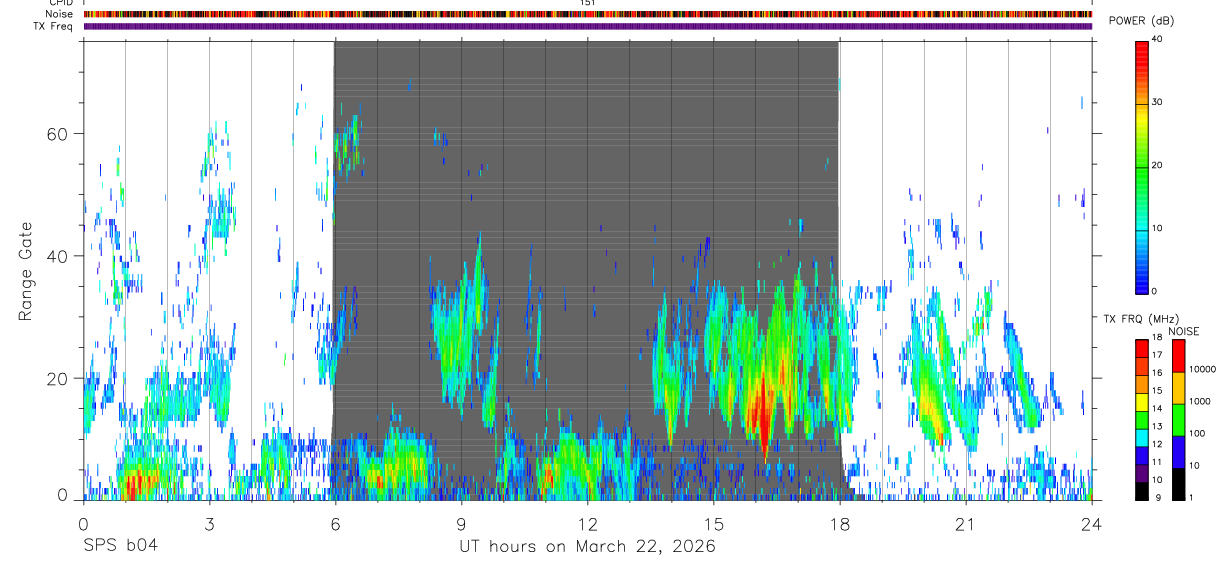Click the 40 label on the range gate axis
1228x567 pixels.
click(59, 256)
